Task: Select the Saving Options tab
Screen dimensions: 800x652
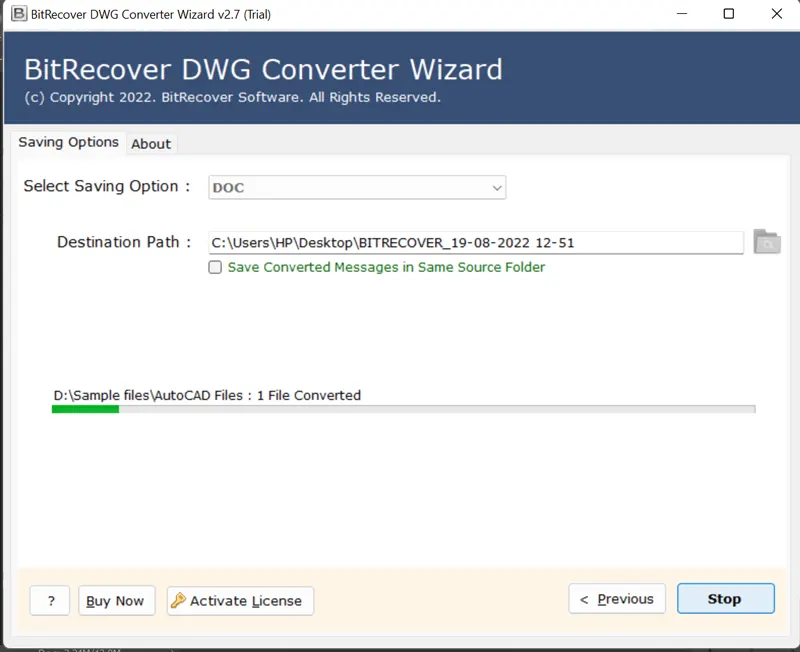Action: [x=68, y=142]
